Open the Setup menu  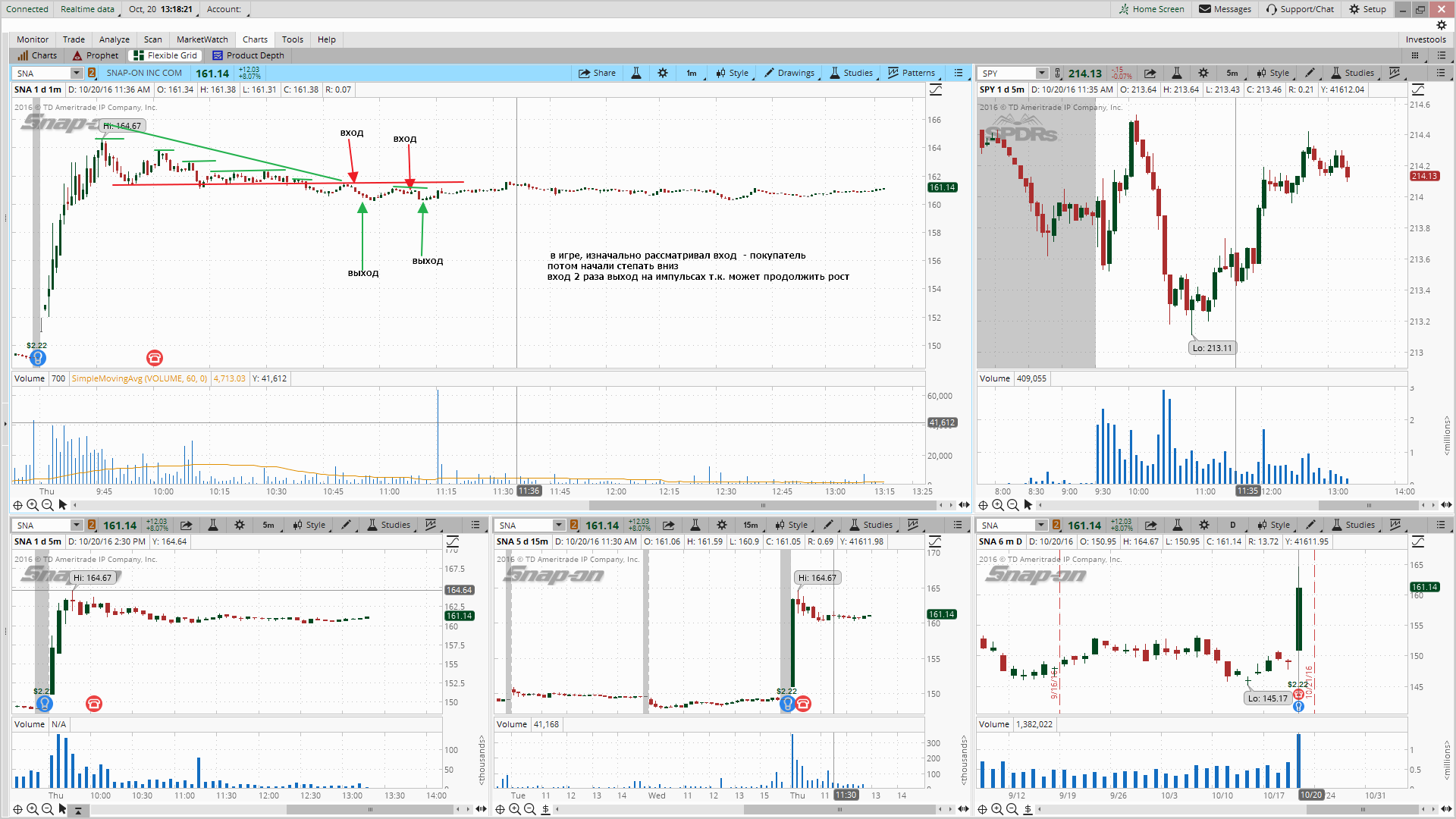click(1367, 9)
